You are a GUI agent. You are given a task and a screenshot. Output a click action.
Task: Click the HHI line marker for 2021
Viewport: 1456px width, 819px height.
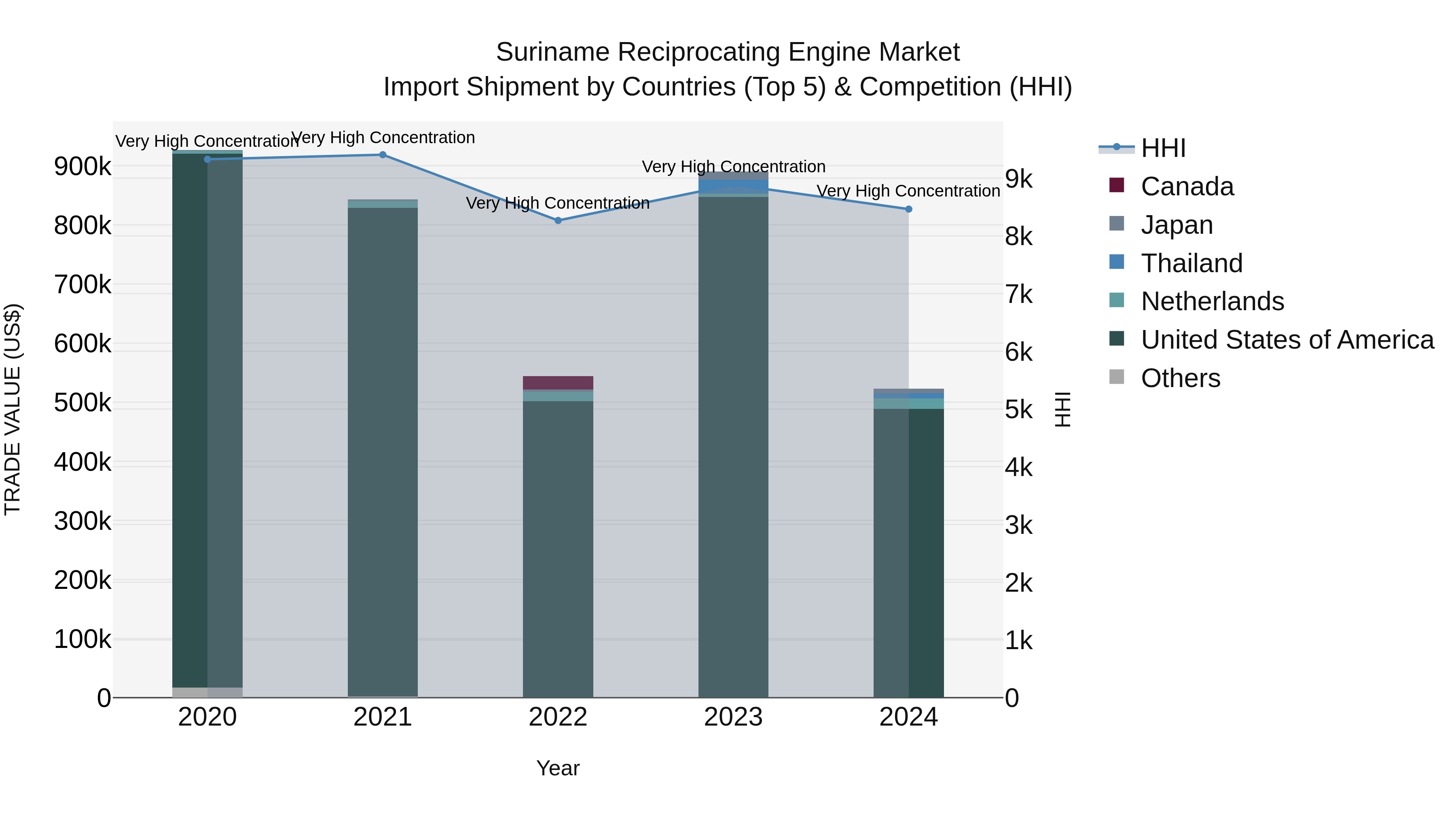(383, 155)
